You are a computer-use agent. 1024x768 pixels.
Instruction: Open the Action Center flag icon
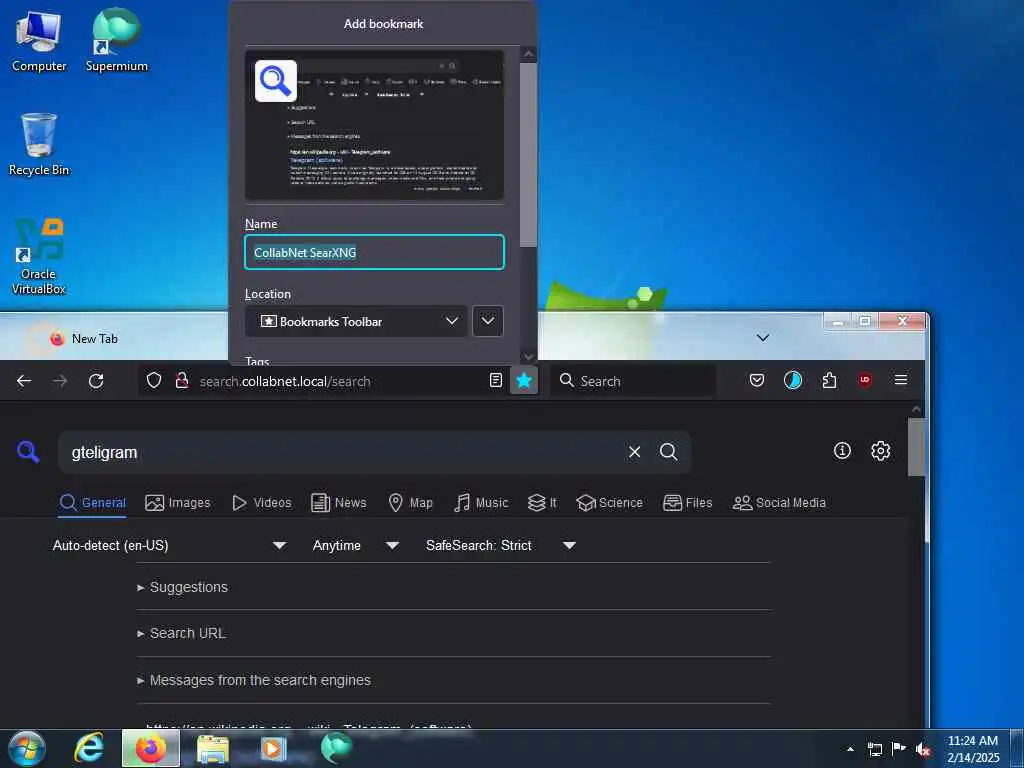[899, 749]
